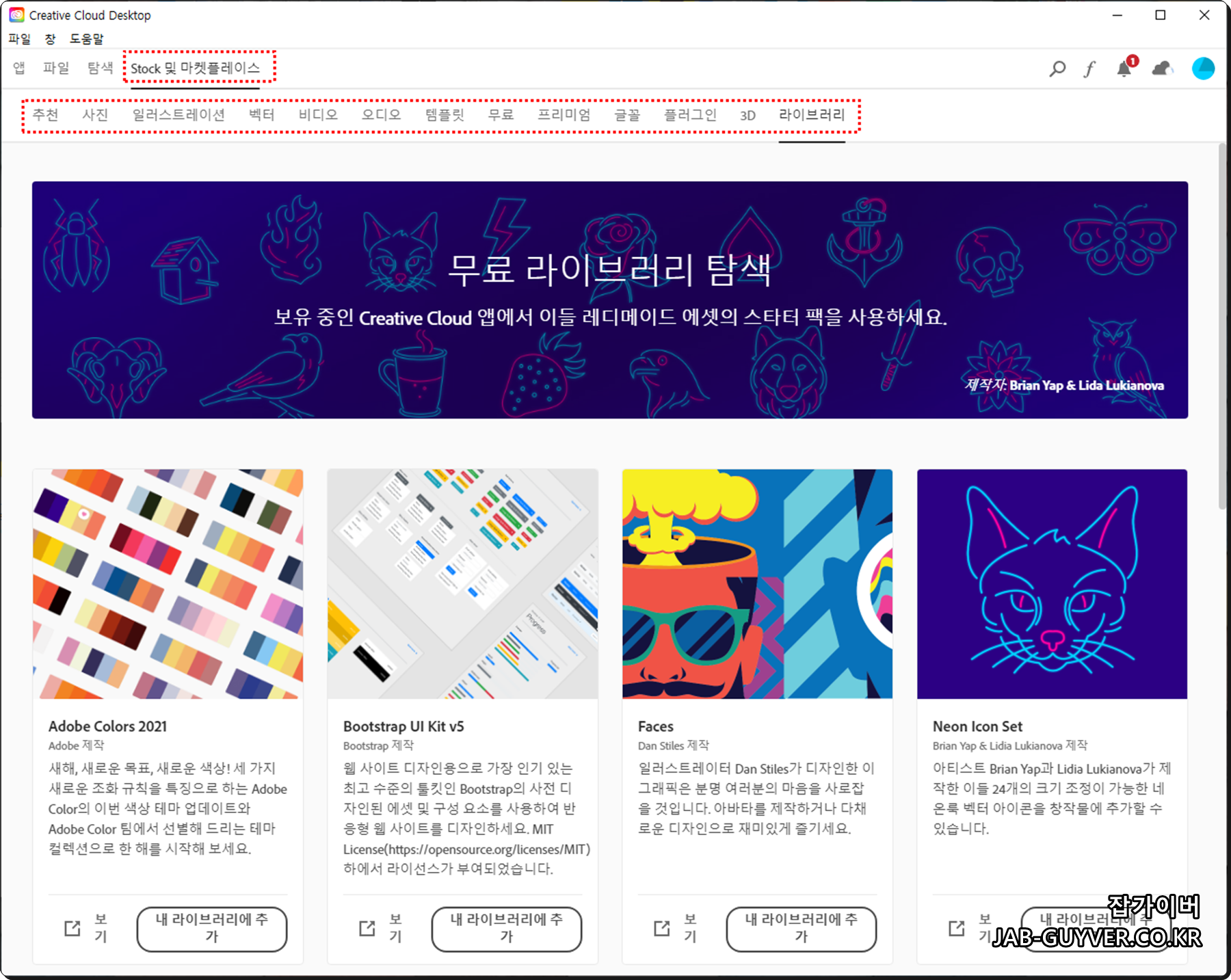Check cloud sync status icon
Viewport: 1231px width, 980px height.
click(x=1162, y=68)
